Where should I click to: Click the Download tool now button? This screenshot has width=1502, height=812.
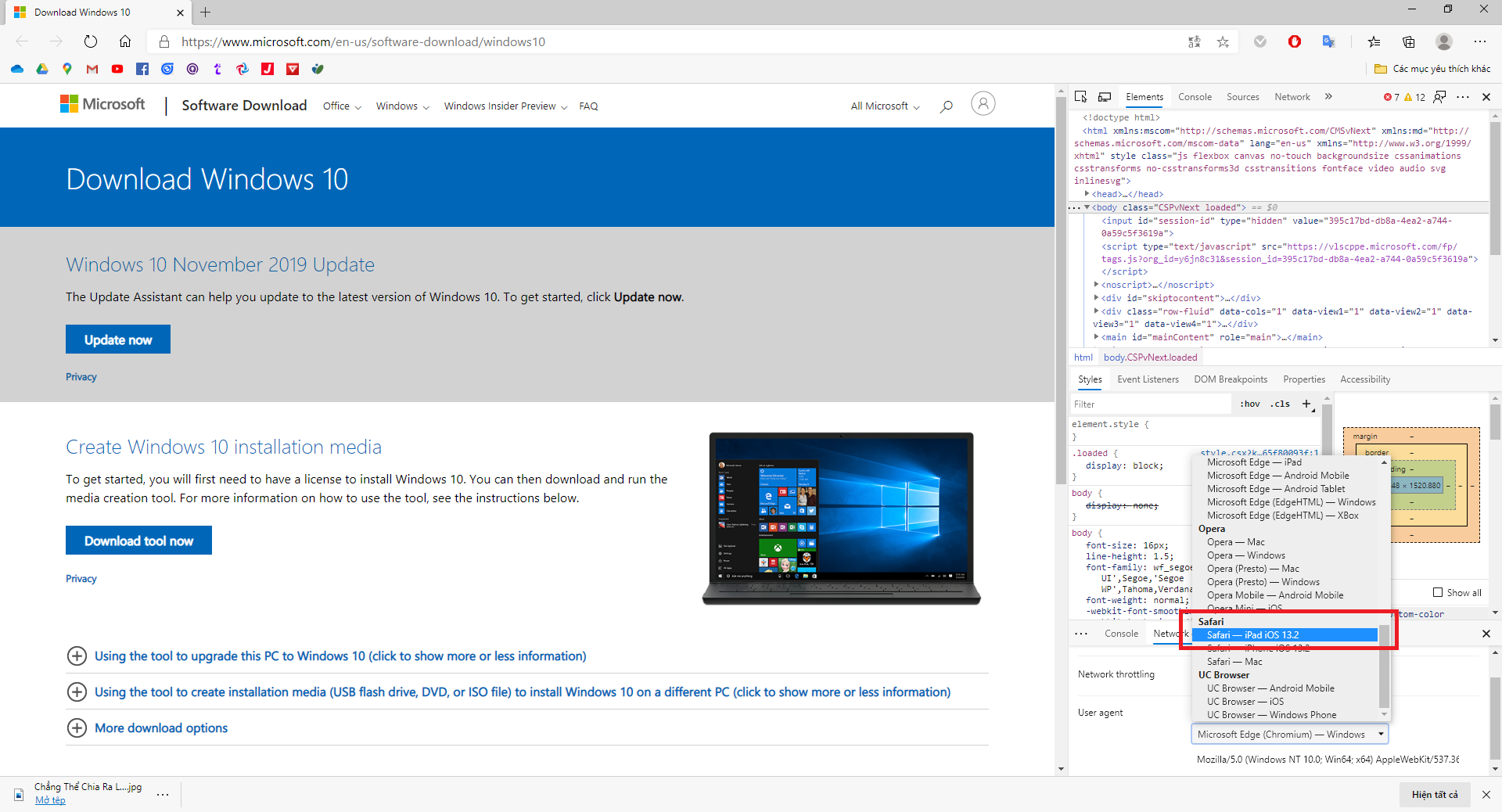click(x=138, y=541)
